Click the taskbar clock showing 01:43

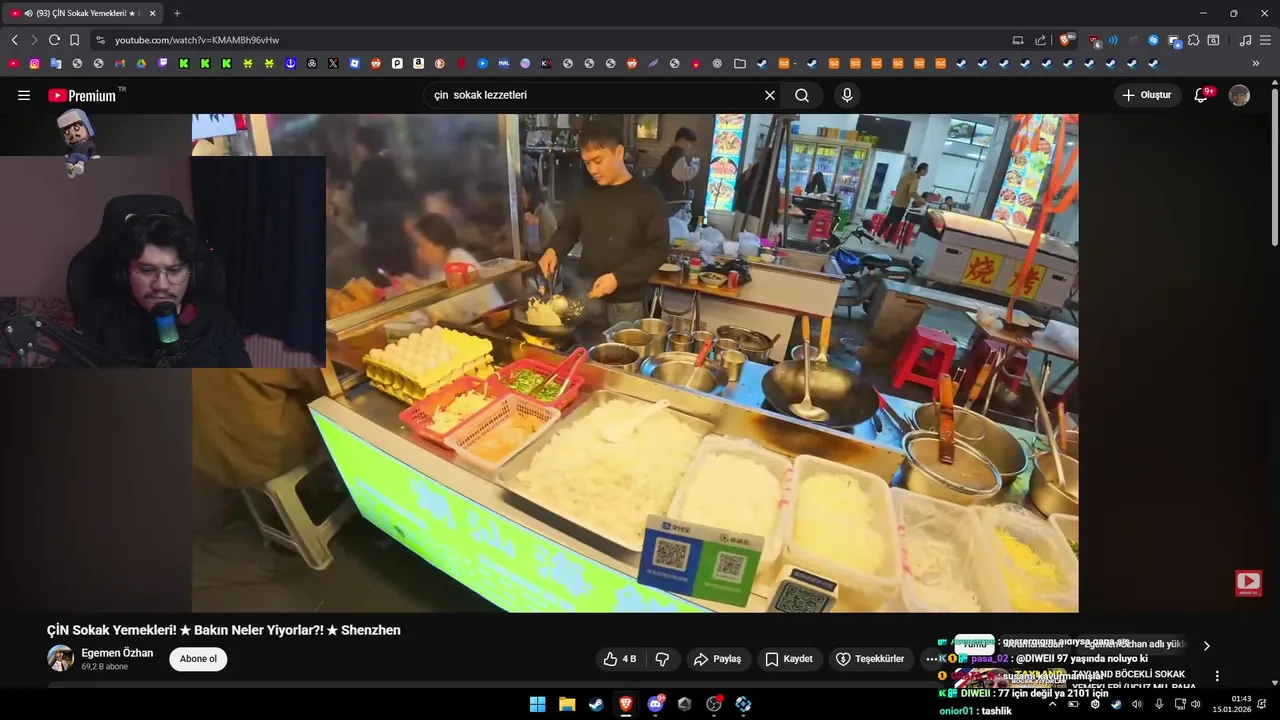[1232, 704]
